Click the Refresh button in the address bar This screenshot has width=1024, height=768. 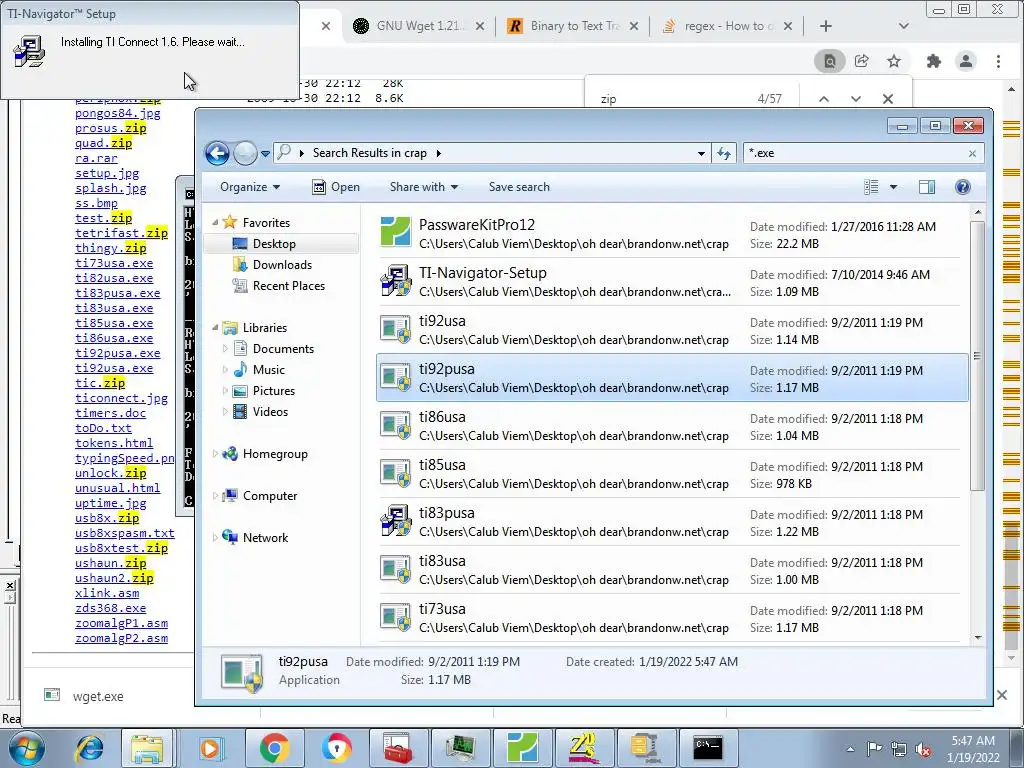(724, 153)
